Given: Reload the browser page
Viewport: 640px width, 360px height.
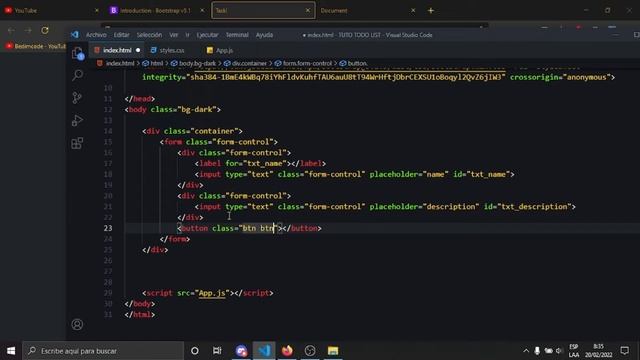Looking at the screenshot, I should click(x=44, y=30).
